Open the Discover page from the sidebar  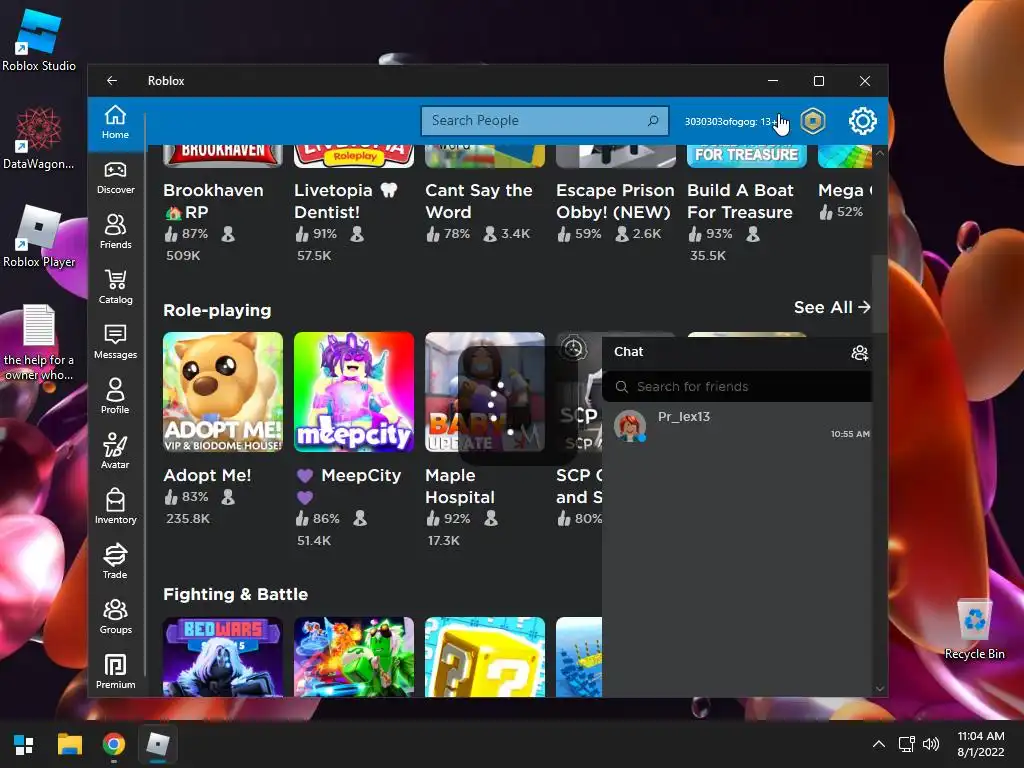[x=115, y=178]
